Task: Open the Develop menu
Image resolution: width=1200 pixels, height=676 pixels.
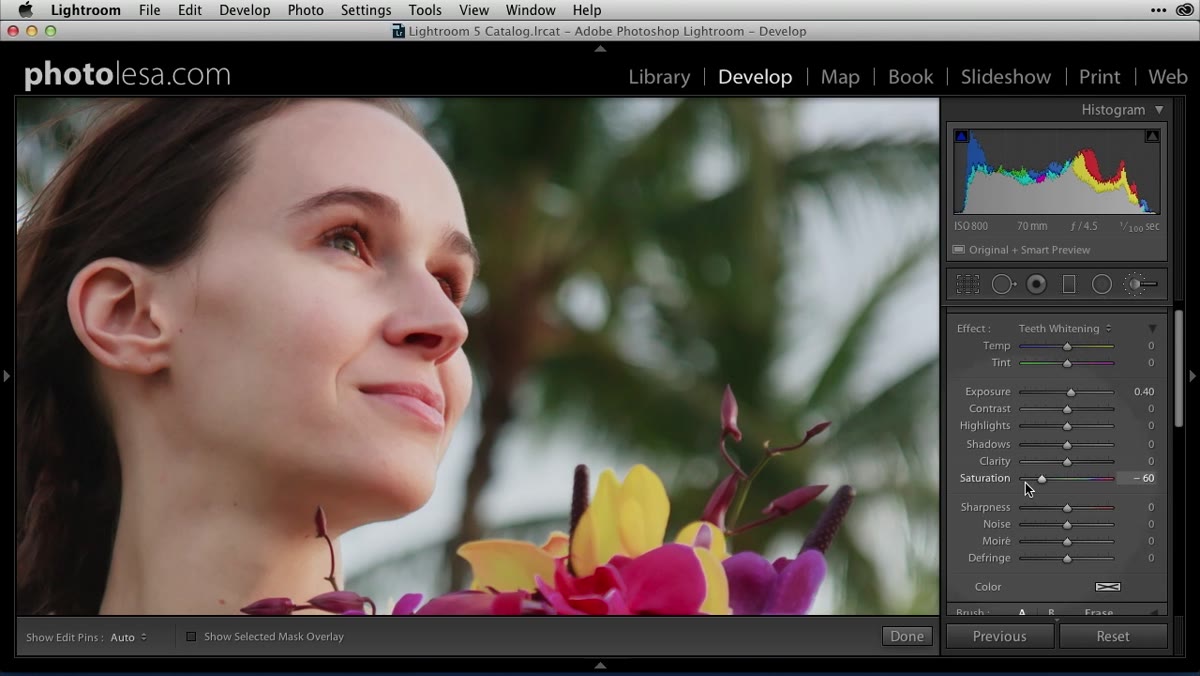Action: 244,10
